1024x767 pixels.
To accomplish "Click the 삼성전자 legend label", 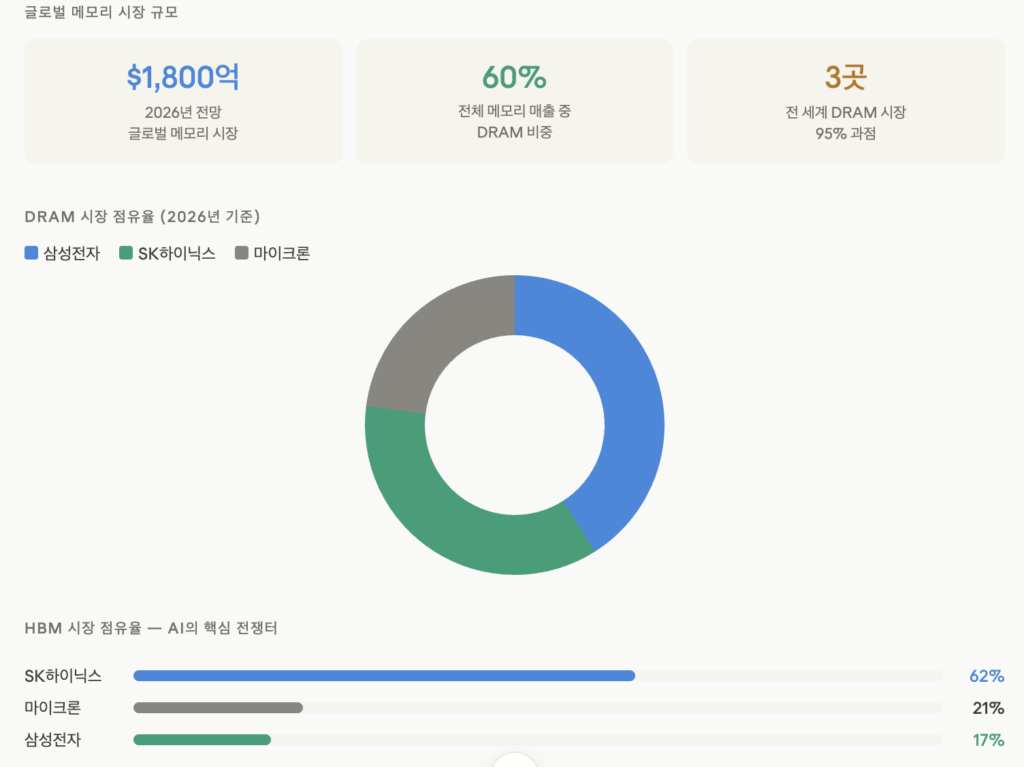I will (72, 253).
